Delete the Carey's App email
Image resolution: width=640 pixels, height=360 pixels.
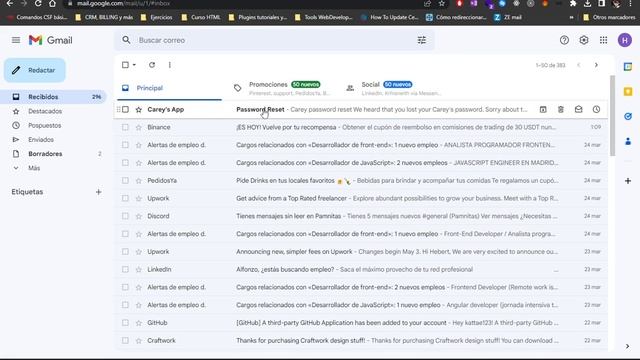[561, 109]
